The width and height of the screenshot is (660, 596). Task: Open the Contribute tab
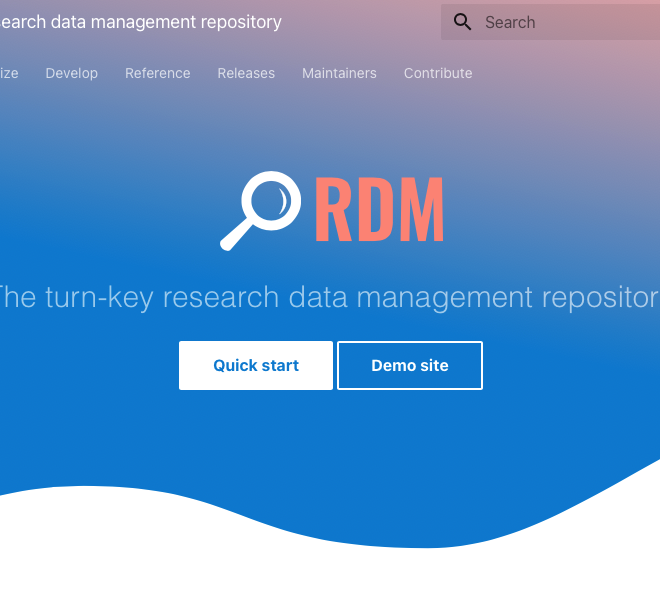pyautogui.click(x=438, y=73)
